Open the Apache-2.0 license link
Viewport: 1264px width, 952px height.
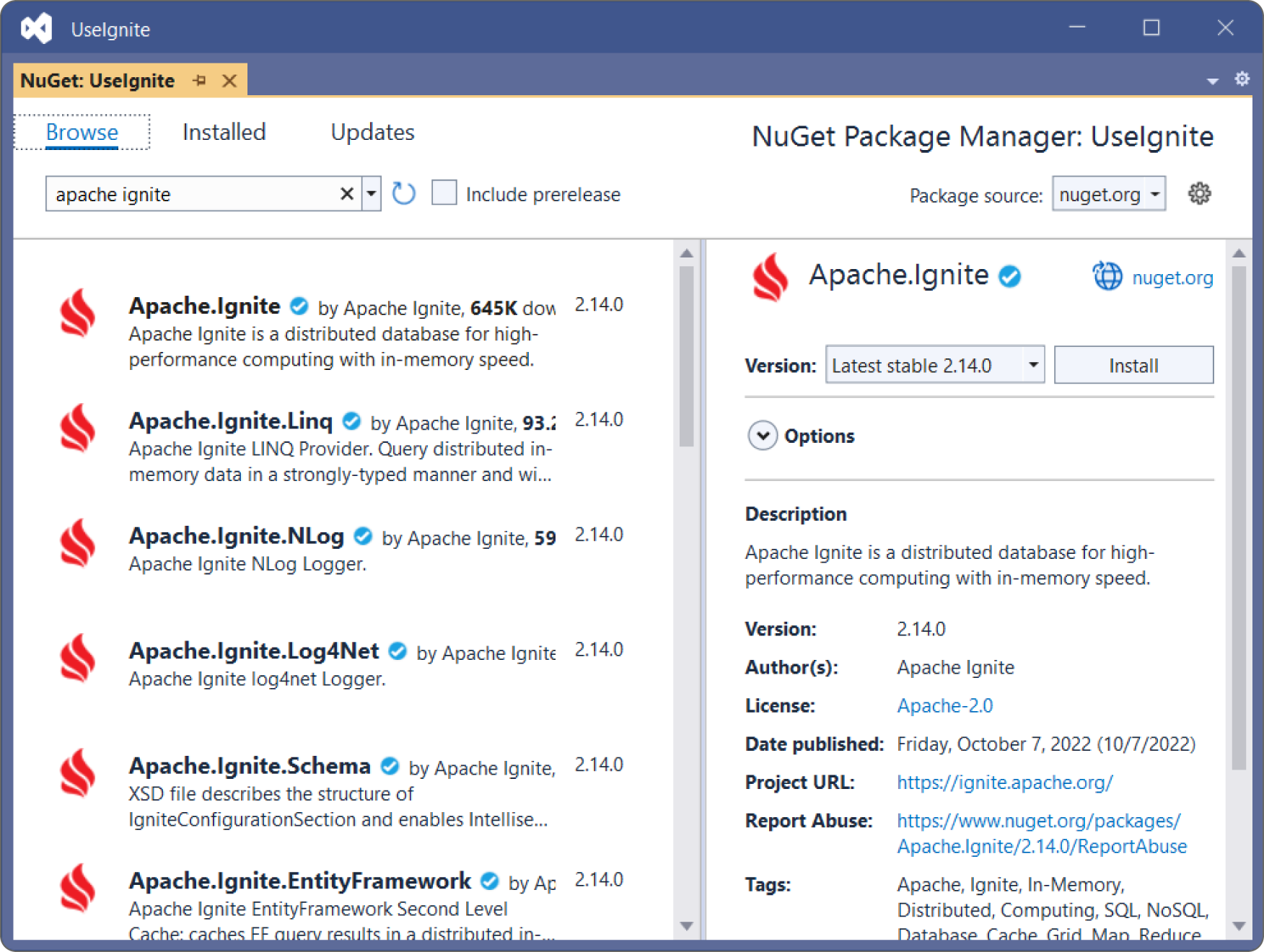pos(944,705)
